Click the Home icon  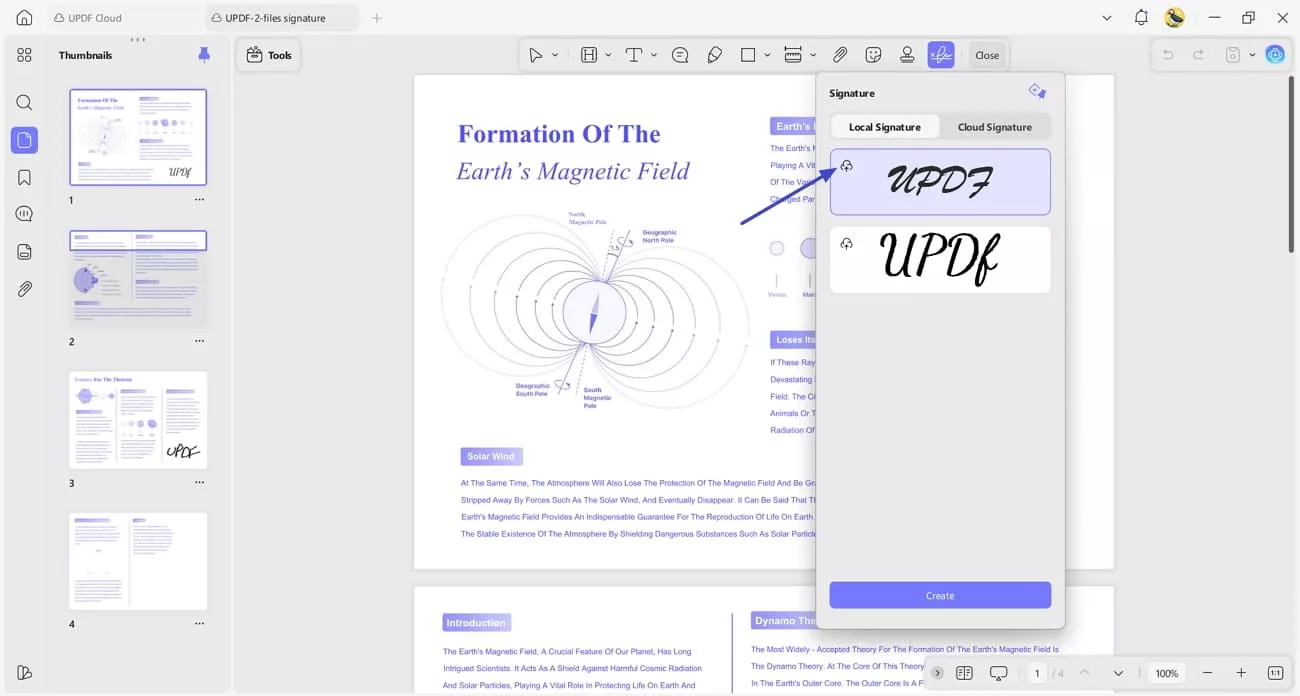point(24,18)
